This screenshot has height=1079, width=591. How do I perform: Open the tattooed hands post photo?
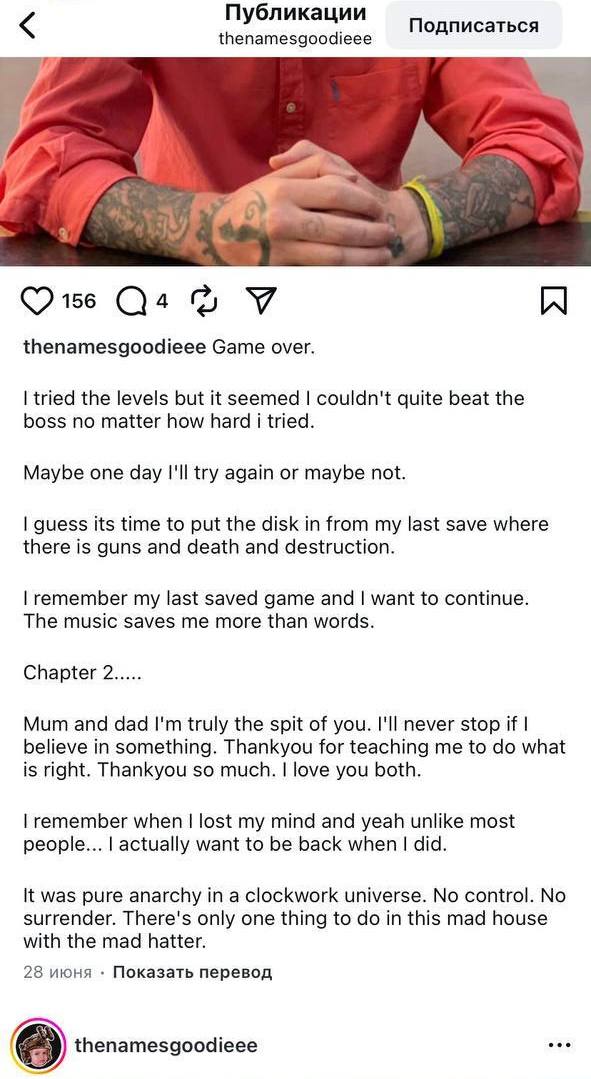[x=295, y=162]
